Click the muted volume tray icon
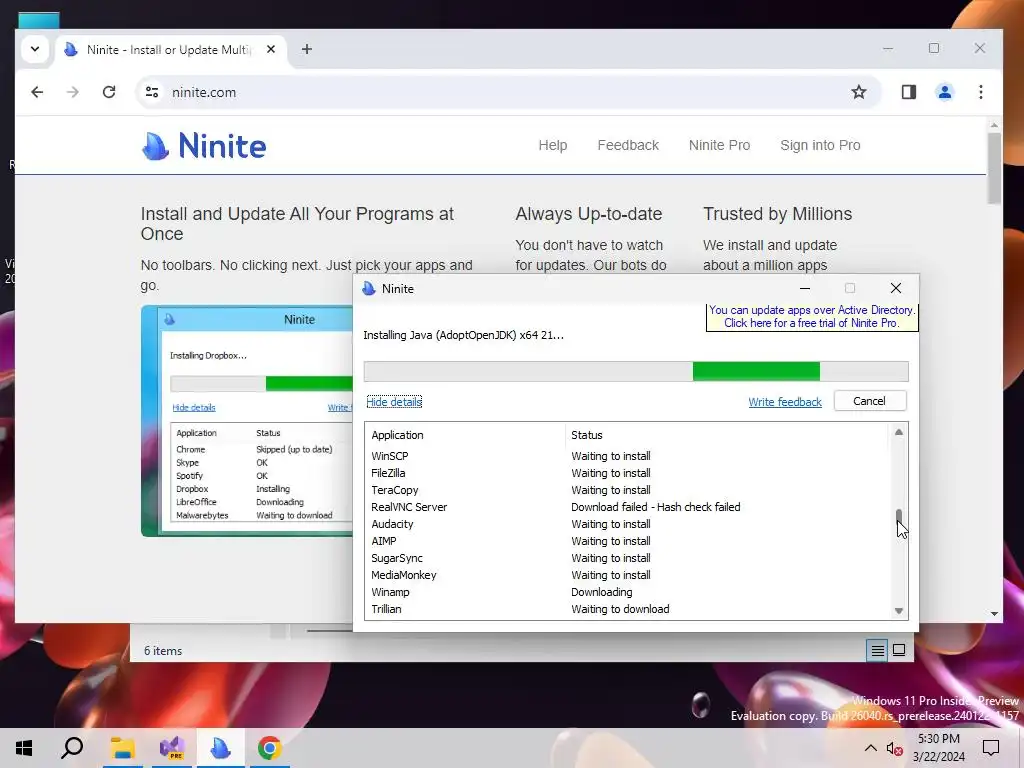This screenshot has width=1024, height=768. 894,748
